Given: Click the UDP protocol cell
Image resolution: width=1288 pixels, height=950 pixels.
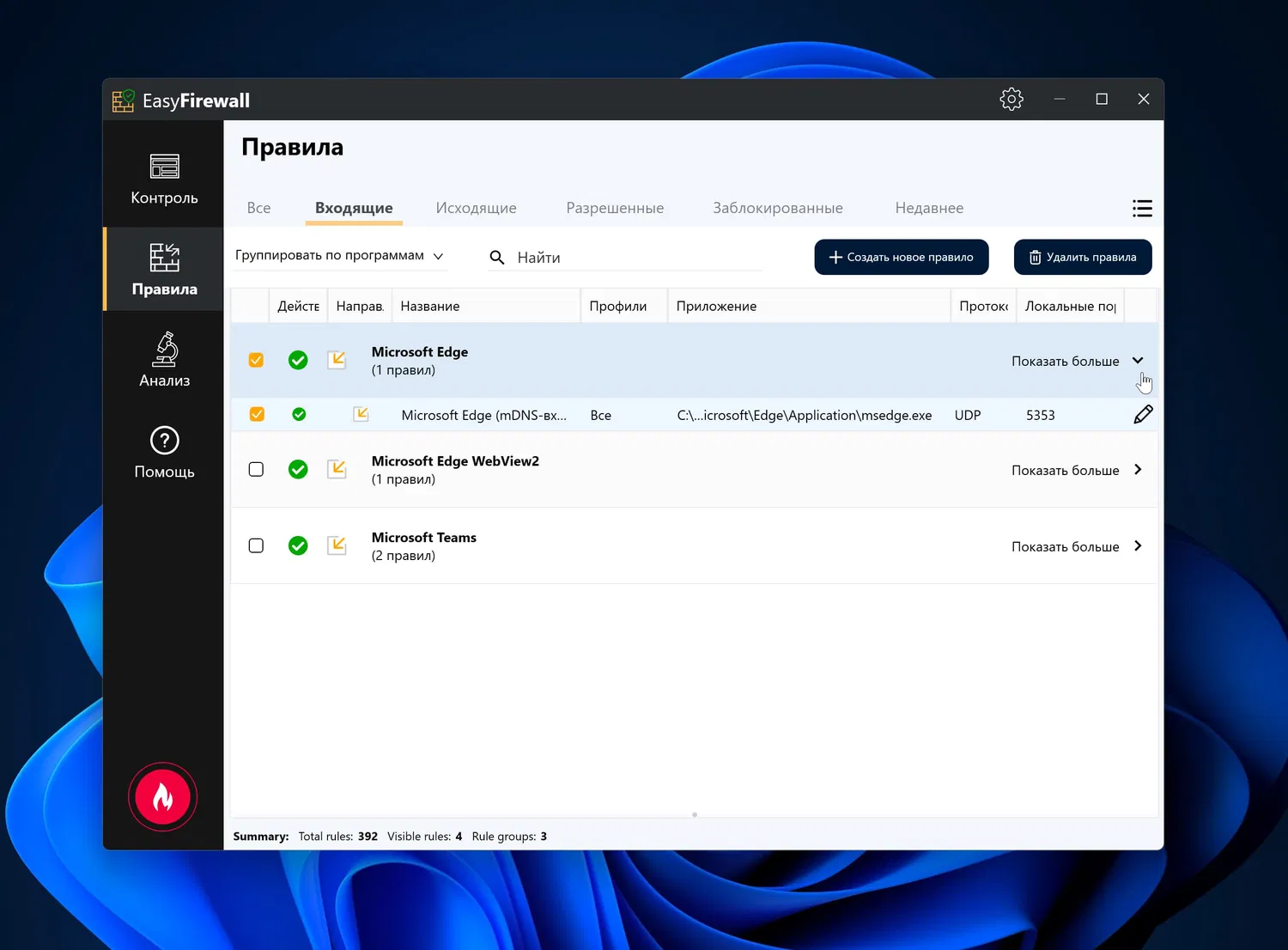Looking at the screenshot, I should (968, 415).
